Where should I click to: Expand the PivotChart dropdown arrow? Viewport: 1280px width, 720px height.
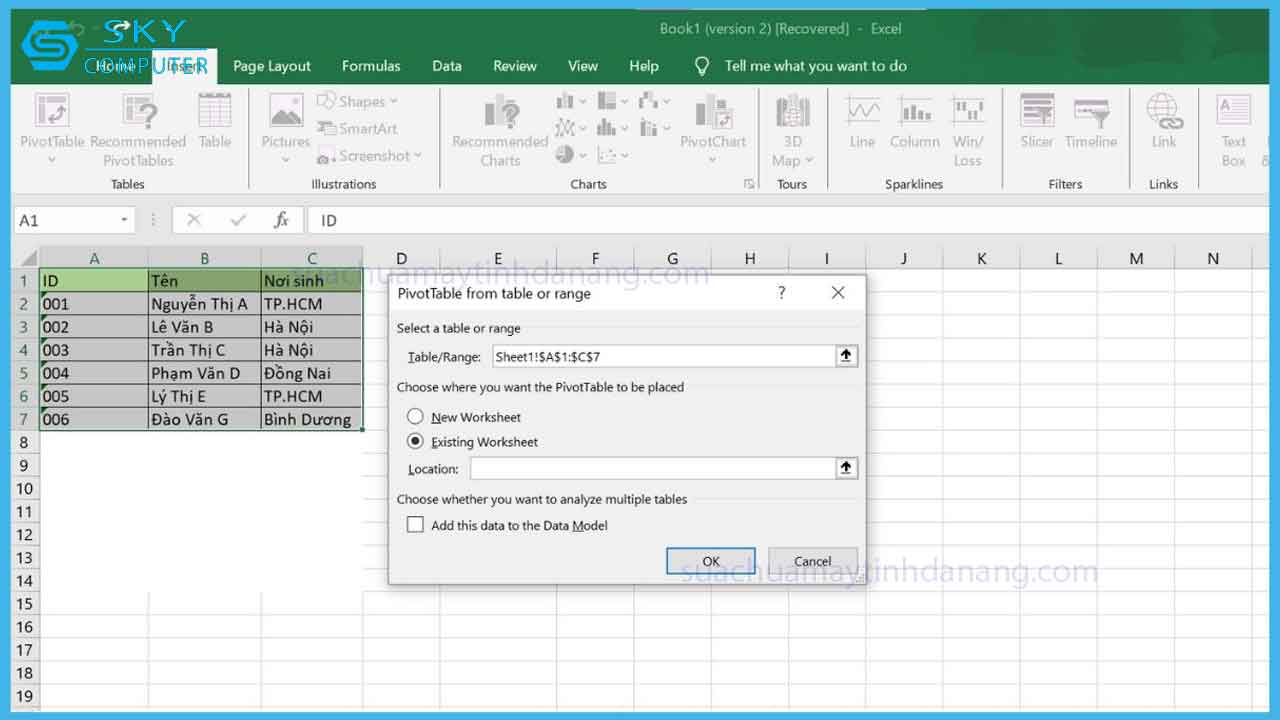tap(713, 160)
